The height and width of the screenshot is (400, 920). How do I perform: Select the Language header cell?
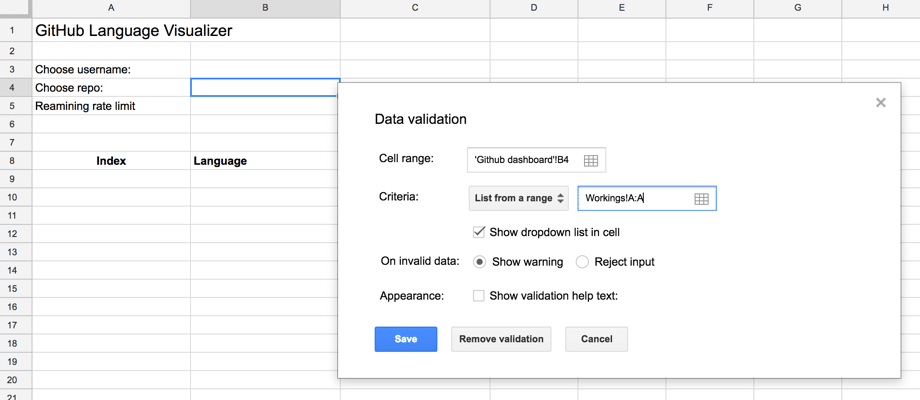tap(265, 161)
